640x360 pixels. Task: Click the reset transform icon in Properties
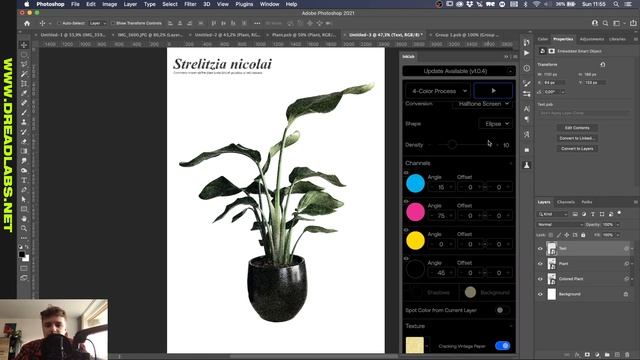pyautogui.click(x=603, y=64)
